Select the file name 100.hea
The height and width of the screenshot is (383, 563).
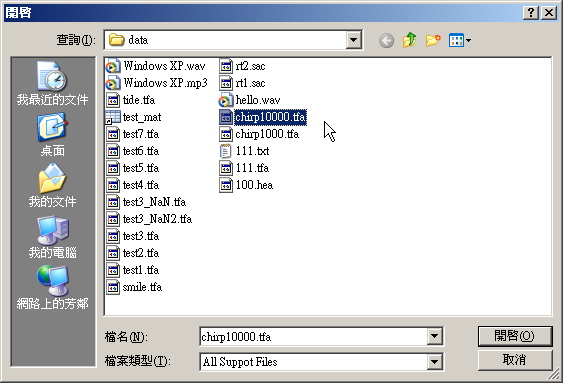[x=254, y=185]
